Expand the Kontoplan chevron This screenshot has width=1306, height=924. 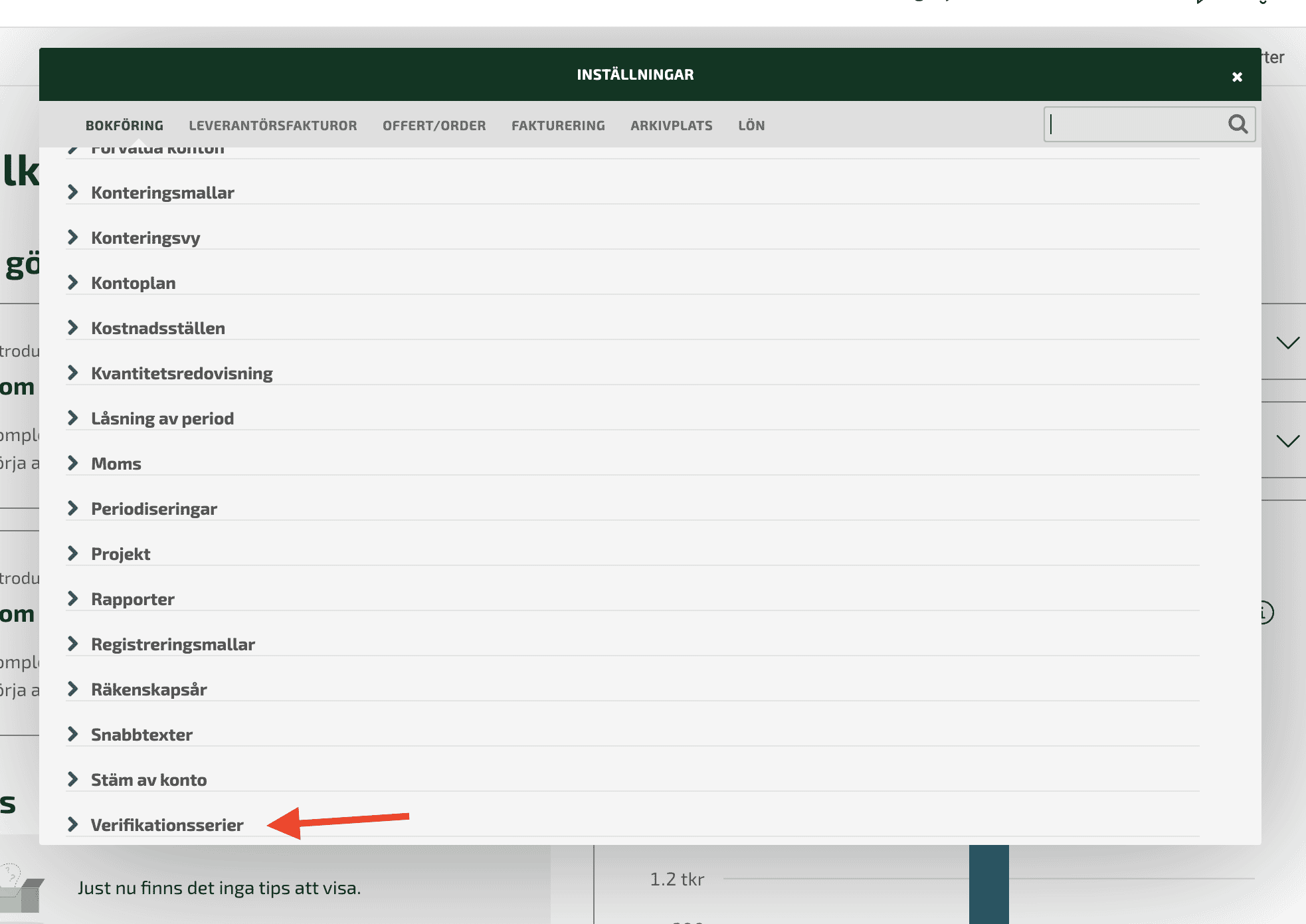[x=73, y=283]
